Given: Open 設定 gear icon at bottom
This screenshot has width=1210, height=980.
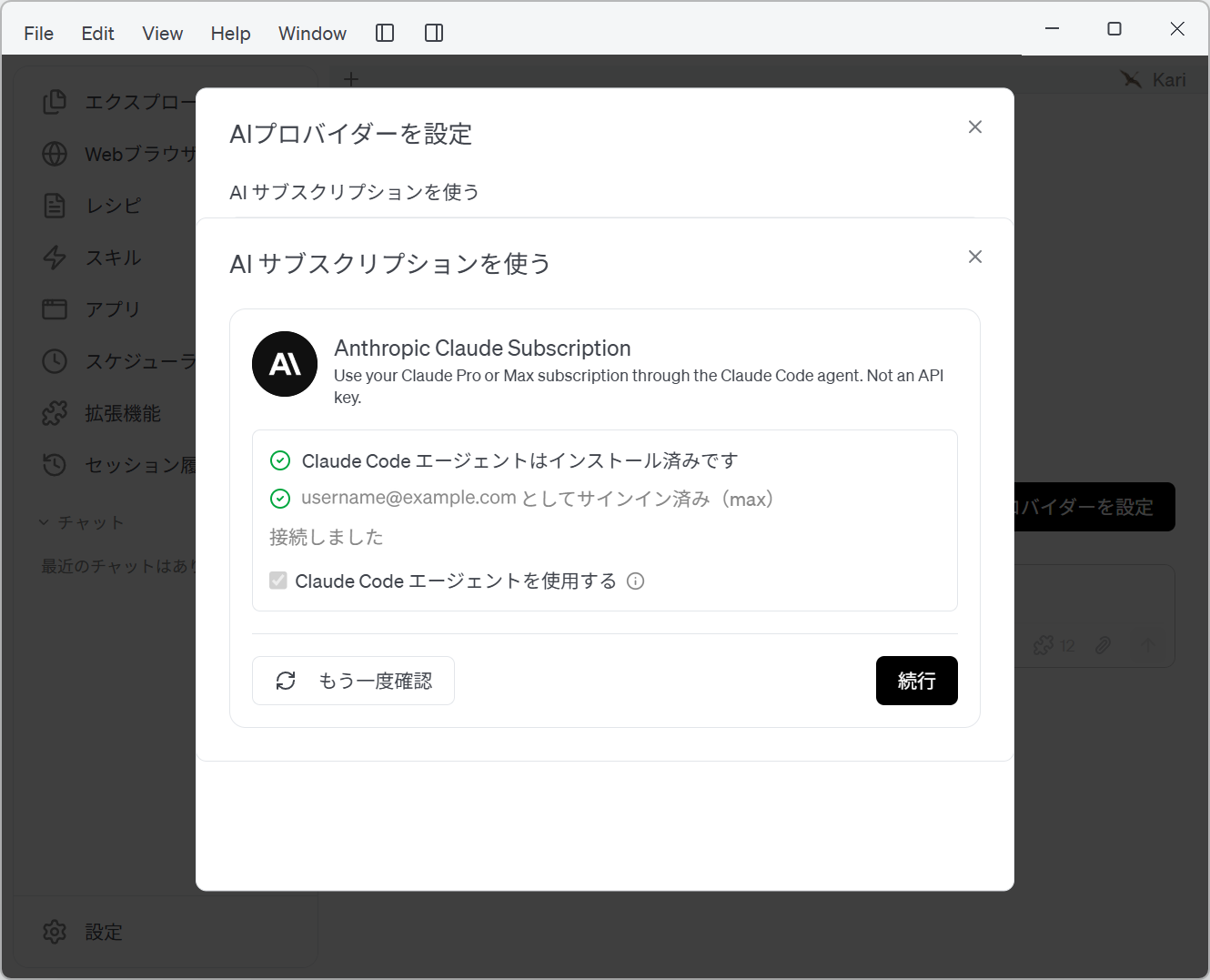Looking at the screenshot, I should (55, 932).
